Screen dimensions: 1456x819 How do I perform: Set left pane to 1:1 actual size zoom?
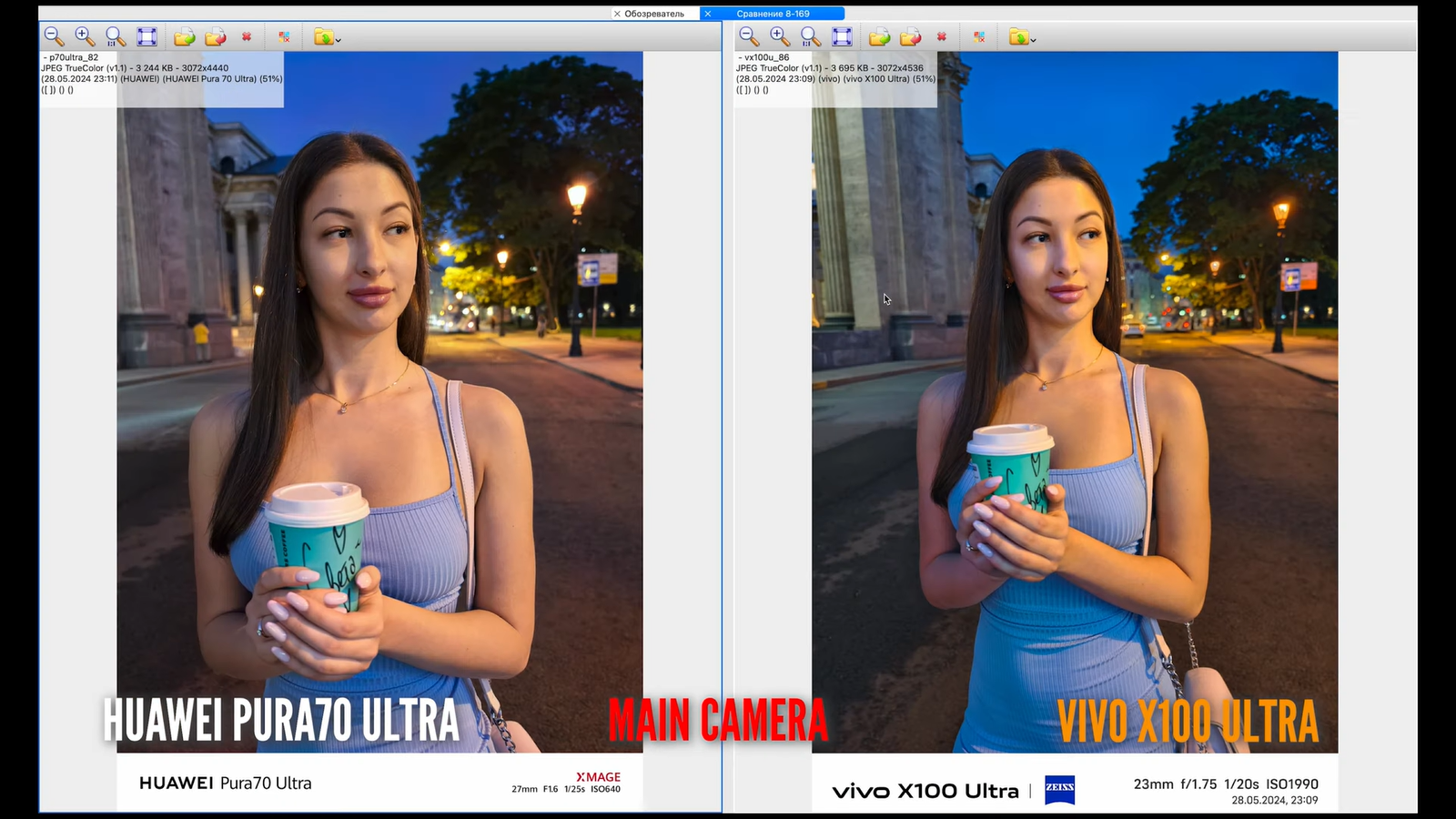click(116, 36)
